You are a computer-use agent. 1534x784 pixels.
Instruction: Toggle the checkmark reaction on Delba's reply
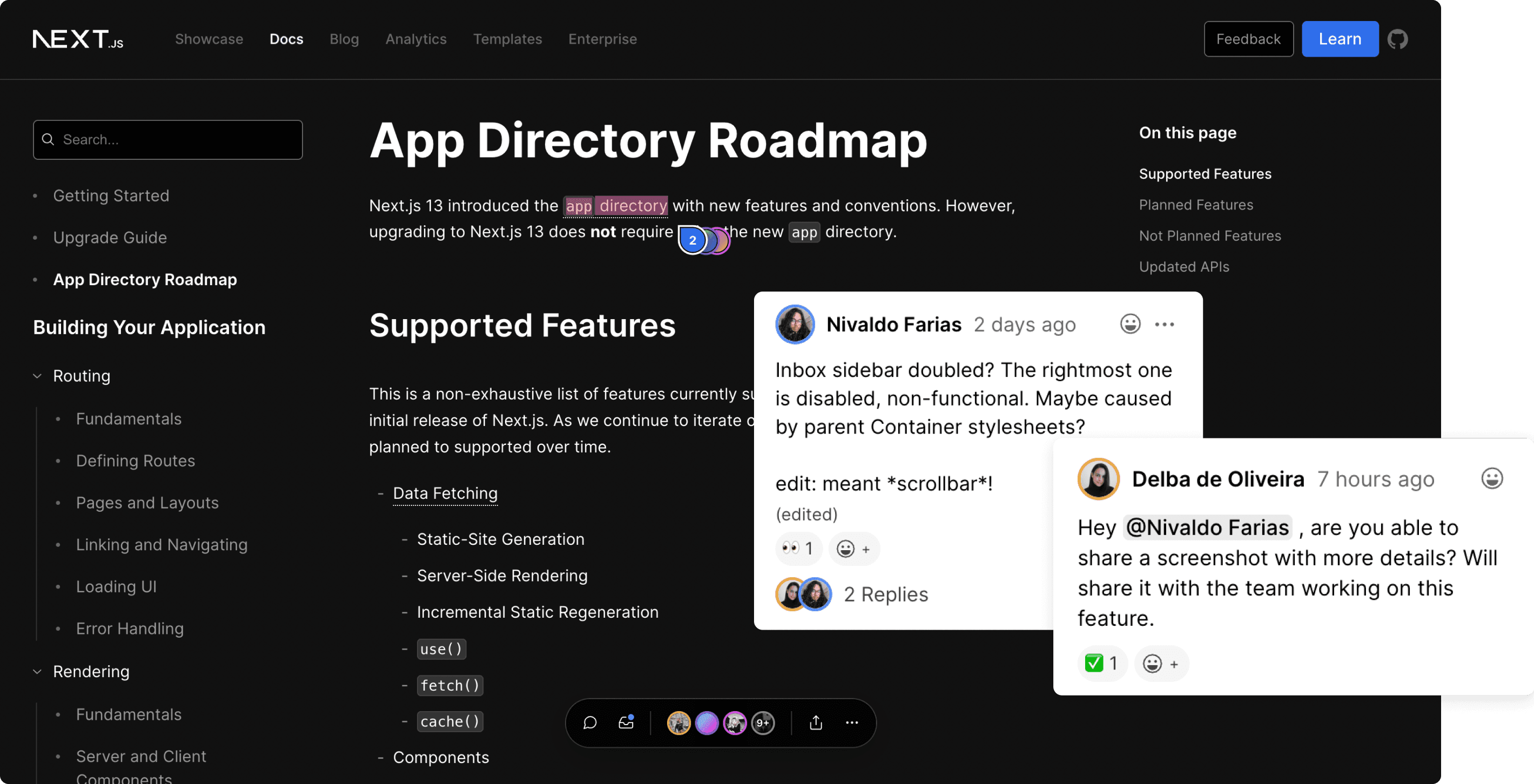pos(1102,663)
